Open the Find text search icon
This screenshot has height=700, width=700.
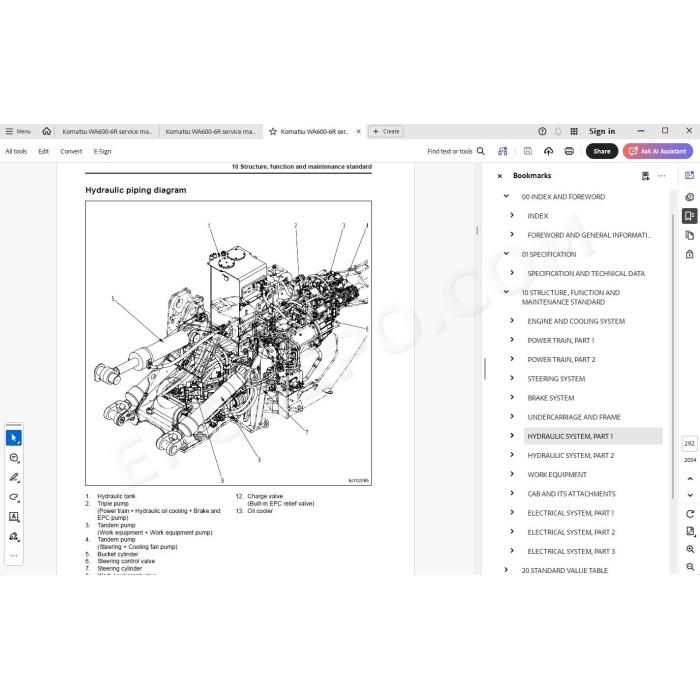[481, 151]
